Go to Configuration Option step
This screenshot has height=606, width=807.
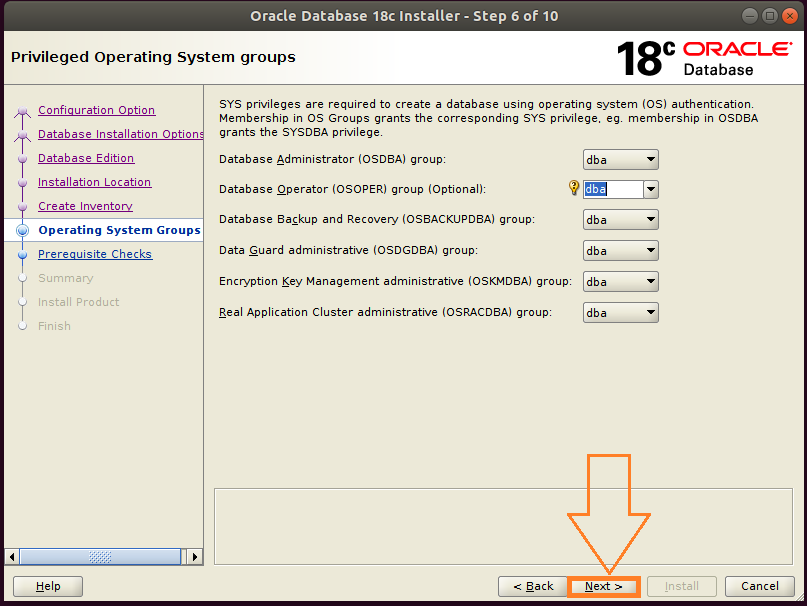coord(96,110)
